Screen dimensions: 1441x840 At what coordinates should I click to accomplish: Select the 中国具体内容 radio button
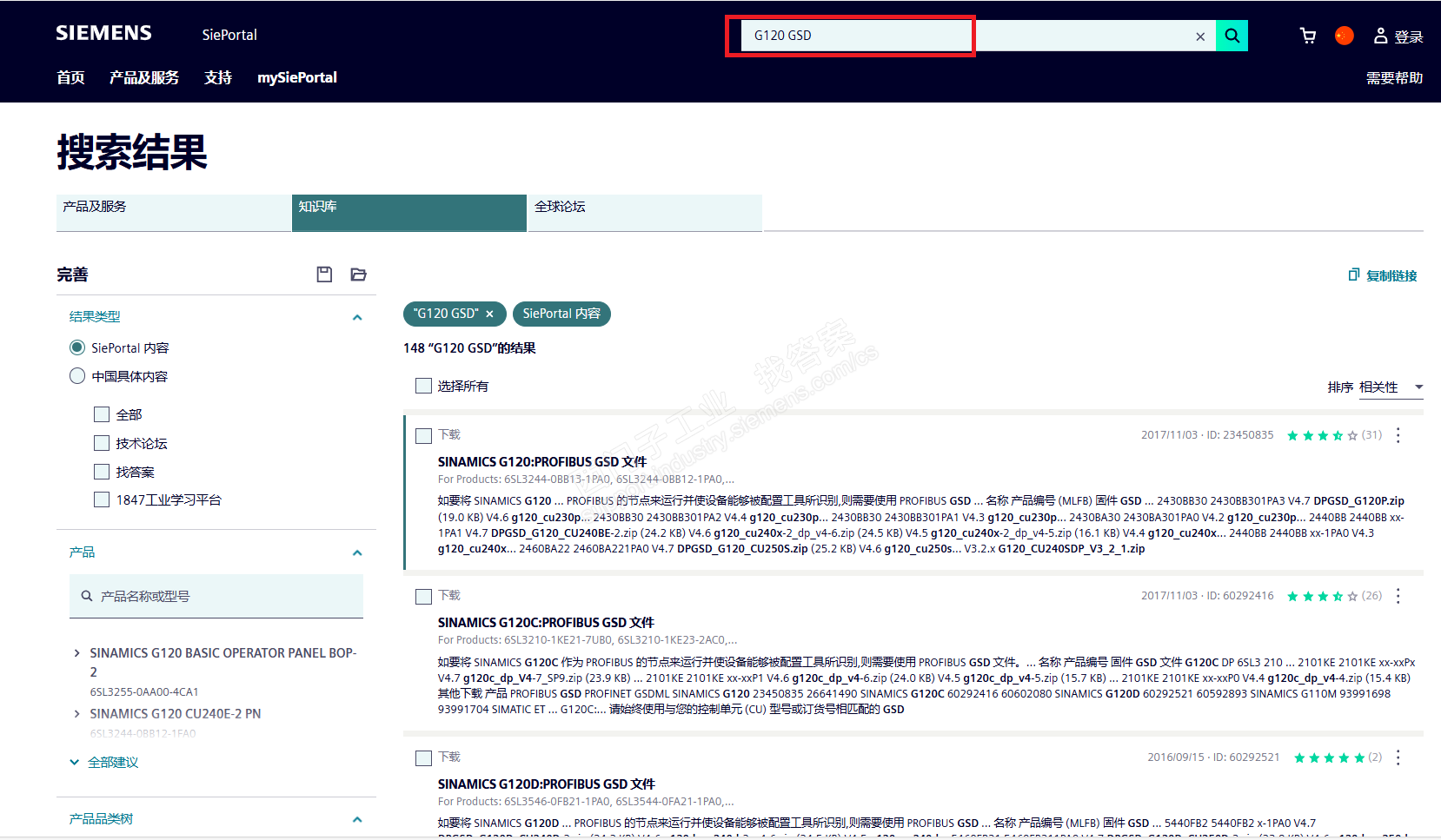point(77,376)
